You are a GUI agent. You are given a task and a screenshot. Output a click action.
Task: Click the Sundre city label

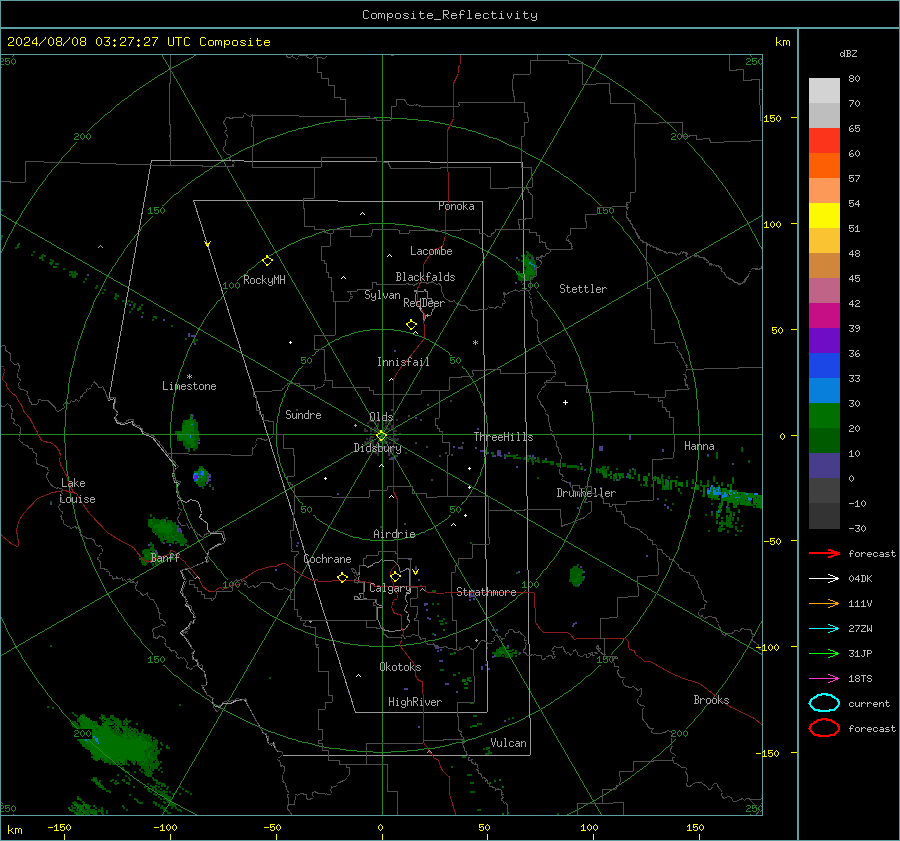303,414
